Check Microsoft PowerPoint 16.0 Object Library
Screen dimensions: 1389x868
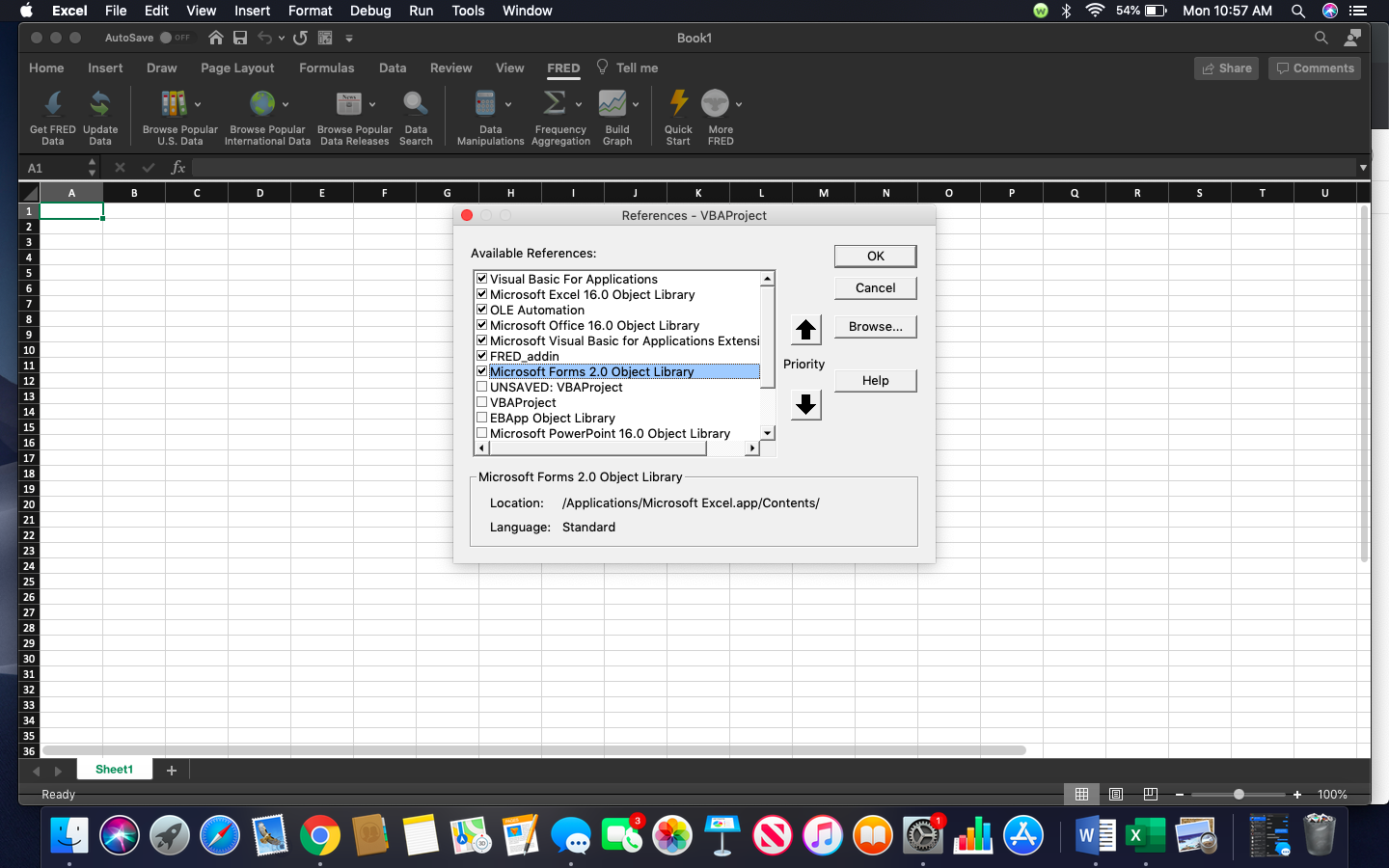[482, 433]
